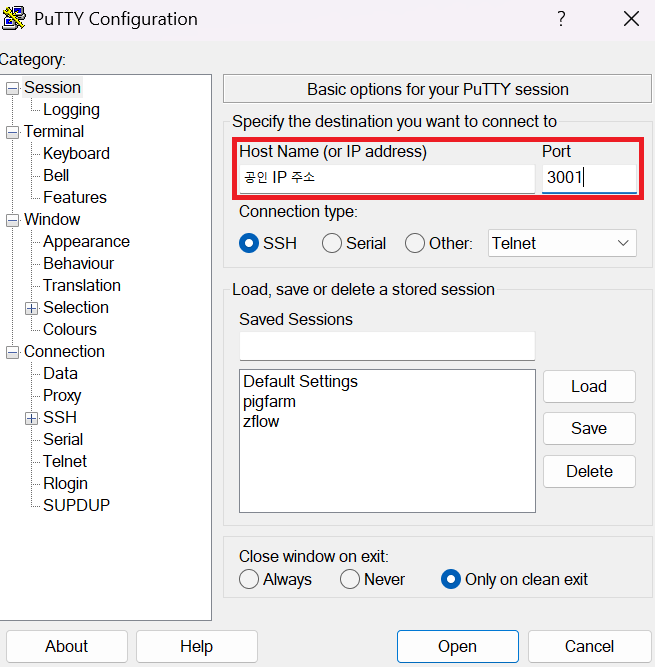Image resolution: width=655 pixels, height=667 pixels.
Task: Open the Colours settings category
Action: (70, 330)
